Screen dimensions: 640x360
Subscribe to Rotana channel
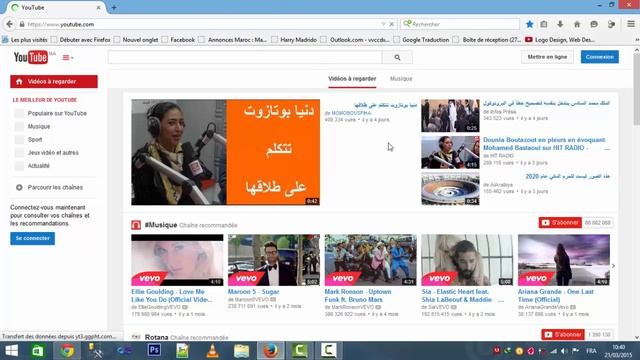pyautogui.click(x=563, y=335)
